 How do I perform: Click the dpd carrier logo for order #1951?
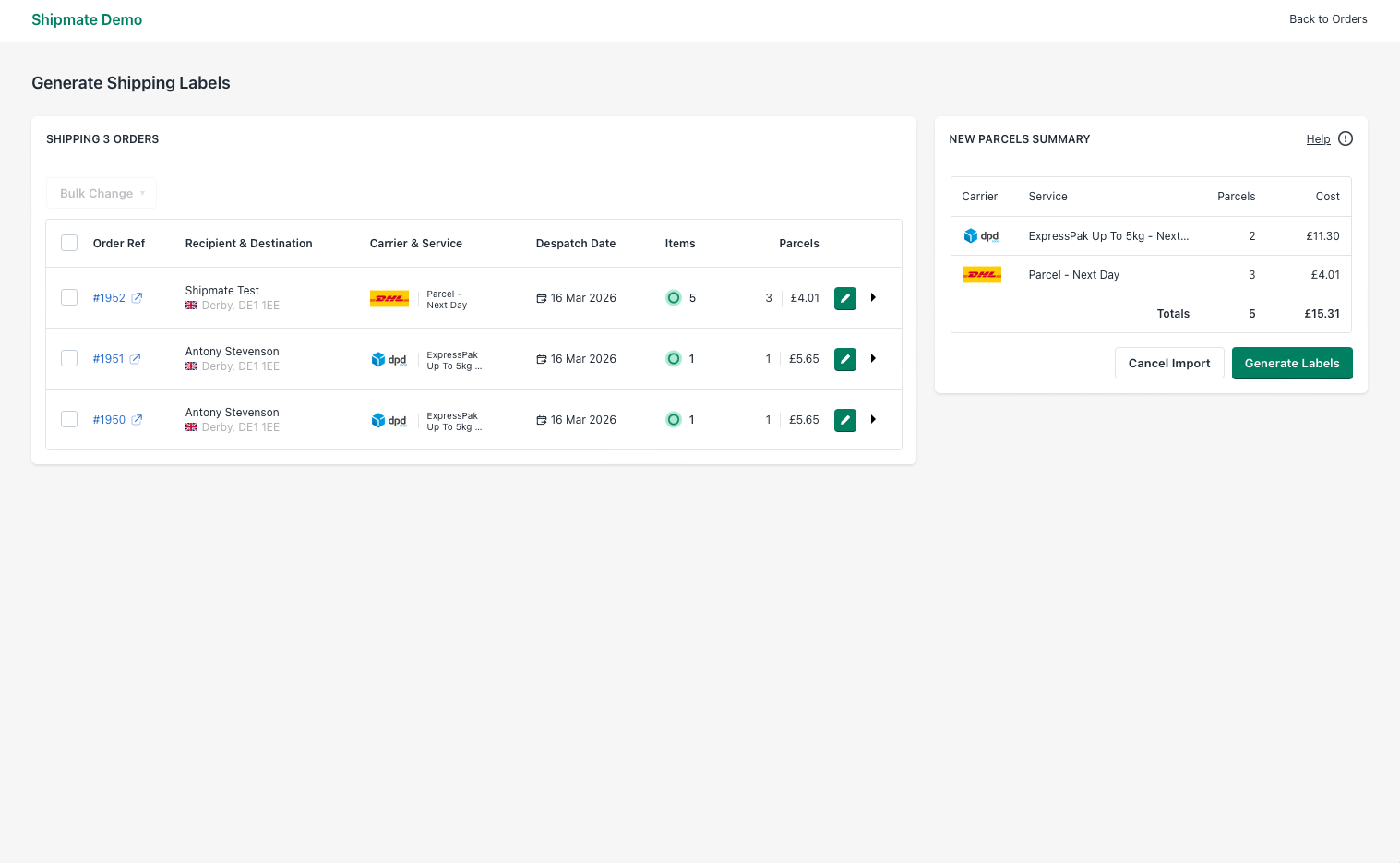[389, 359]
